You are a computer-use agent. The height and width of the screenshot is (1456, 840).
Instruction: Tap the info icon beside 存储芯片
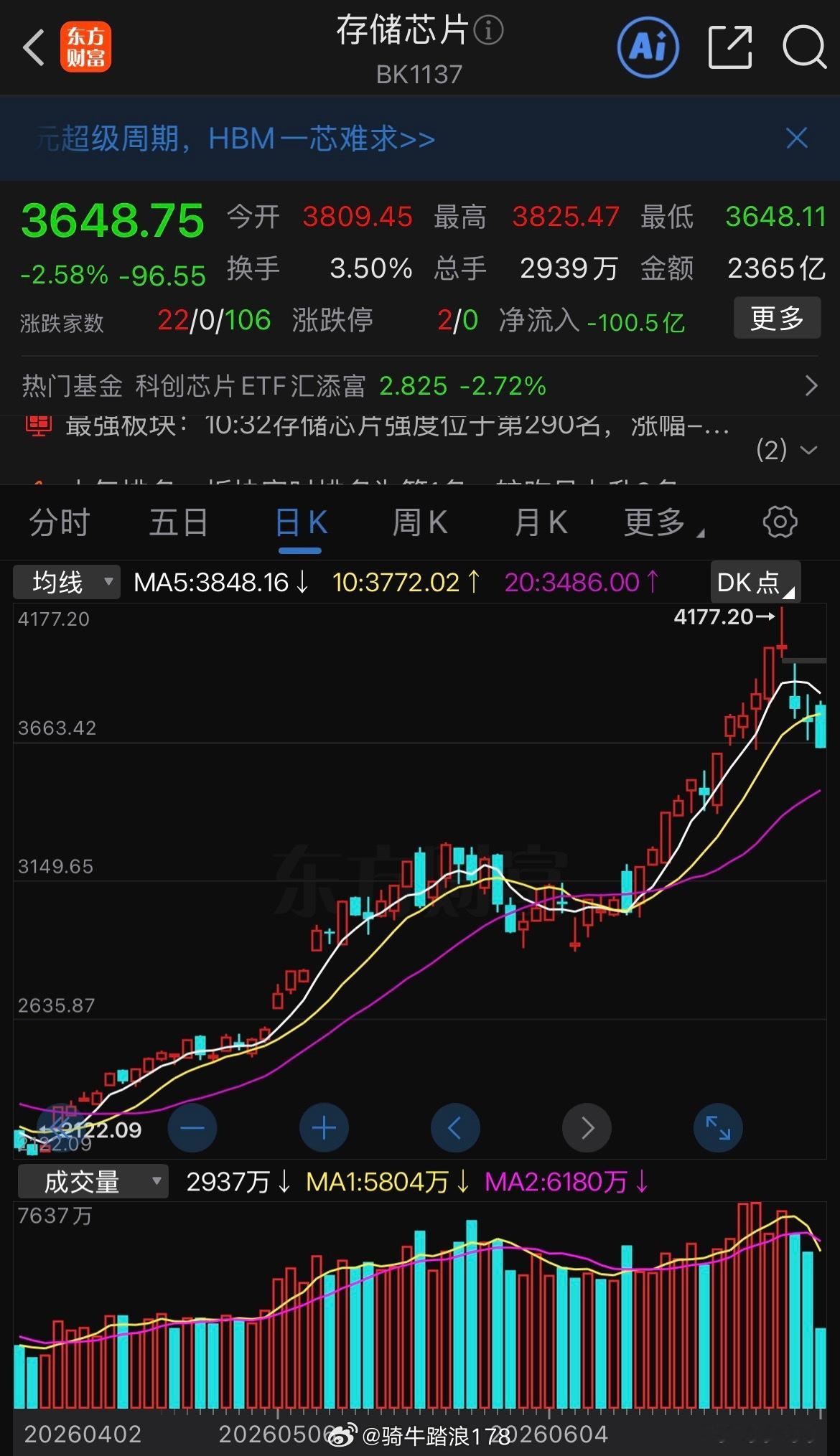[489, 31]
